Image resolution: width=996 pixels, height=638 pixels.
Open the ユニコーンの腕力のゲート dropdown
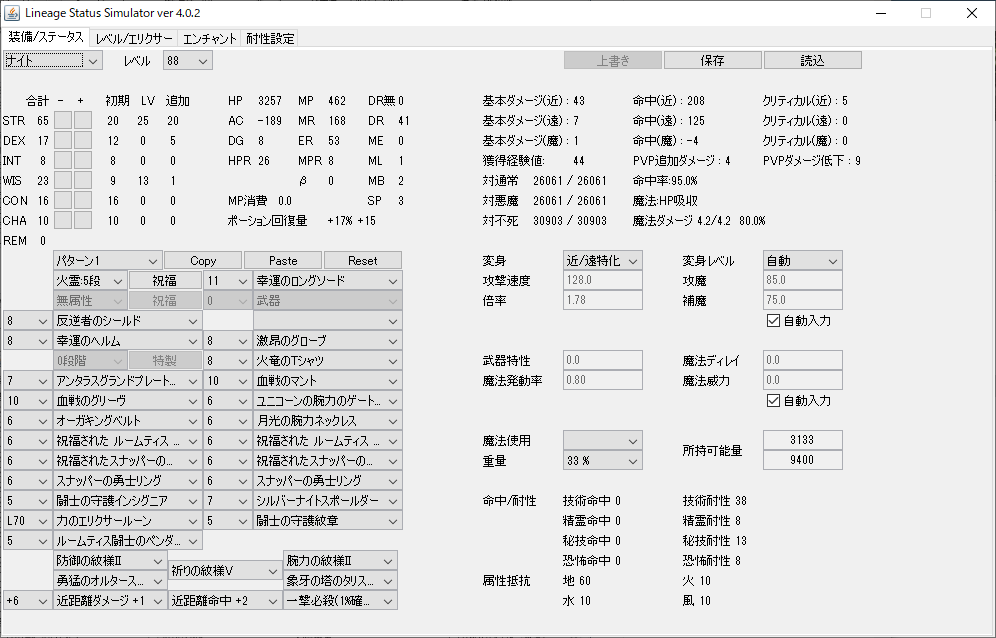328,401
